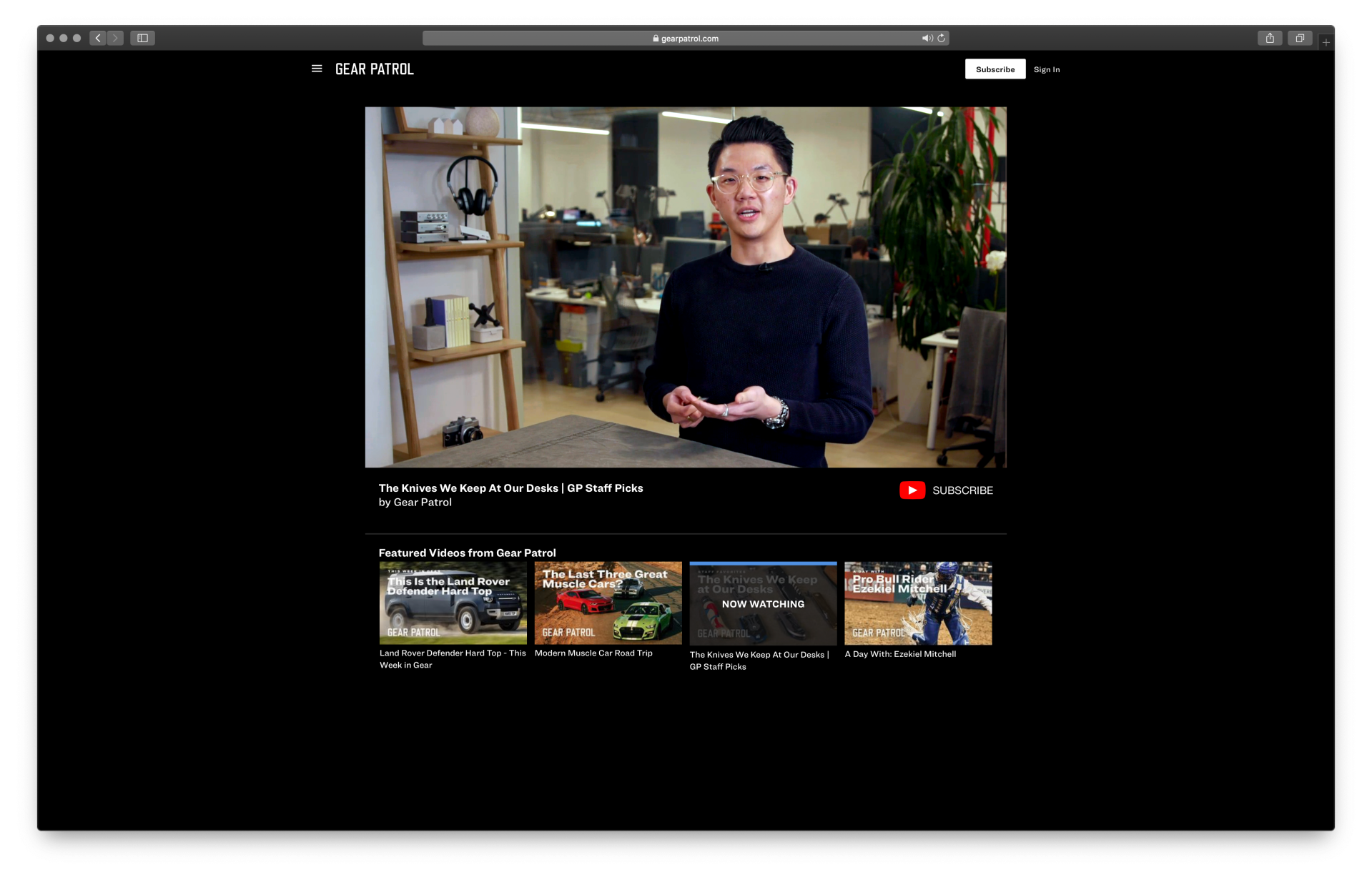Viewport: 1372px width, 880px height.
Task: Click the lock icon in the address bar
Action: pos(656,39)
